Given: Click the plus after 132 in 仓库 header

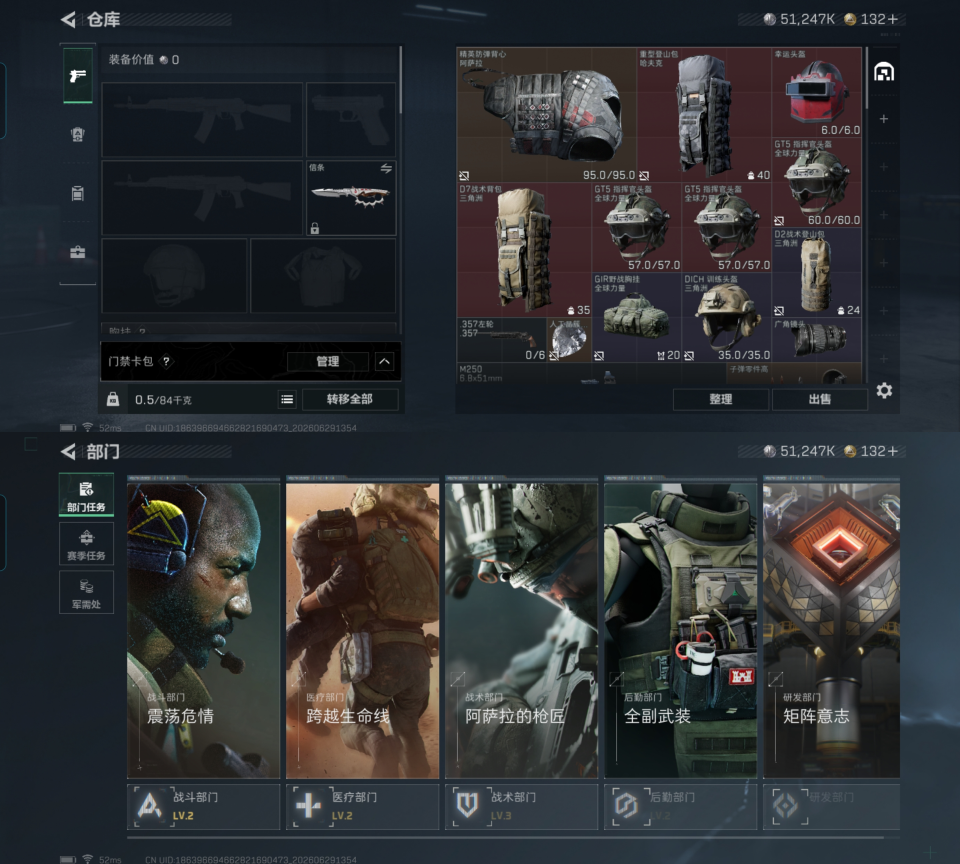Looking at the screenshot, I should 893,20.
